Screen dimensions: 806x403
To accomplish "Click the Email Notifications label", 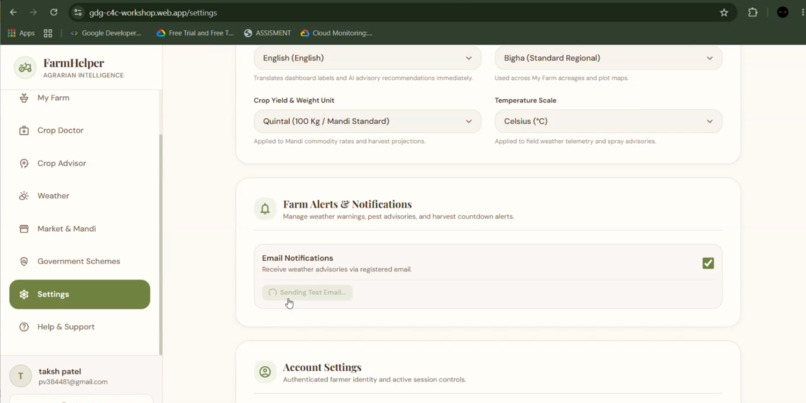I will pyautogui.click(x=298, y=258).
